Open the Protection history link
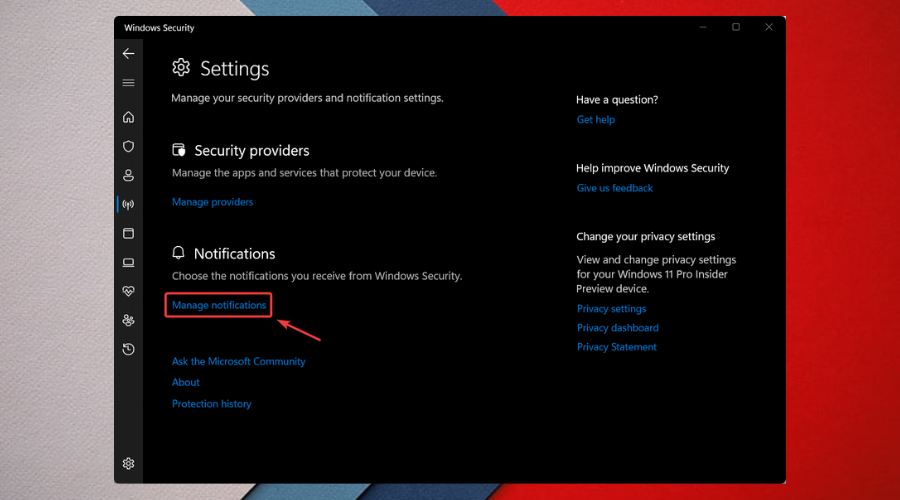 pyautogui.click(x=211, y=404)
